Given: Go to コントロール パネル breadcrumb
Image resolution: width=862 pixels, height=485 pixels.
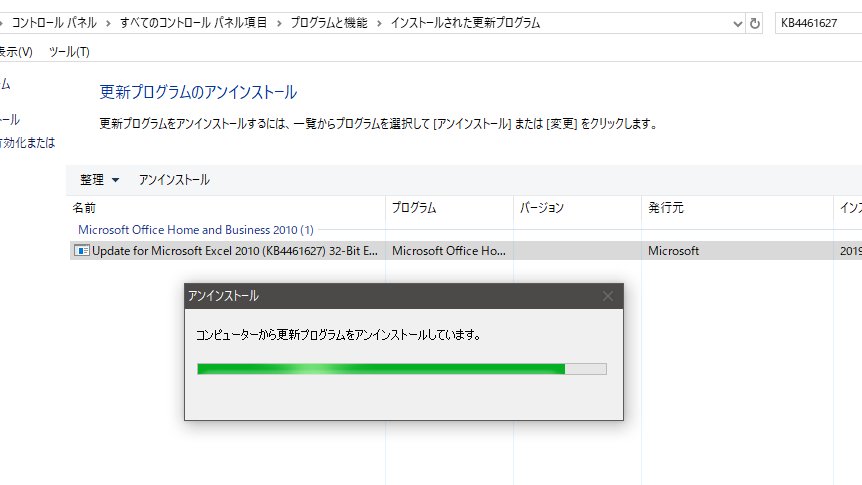Looking at the screenshot, I should [54, 23].
